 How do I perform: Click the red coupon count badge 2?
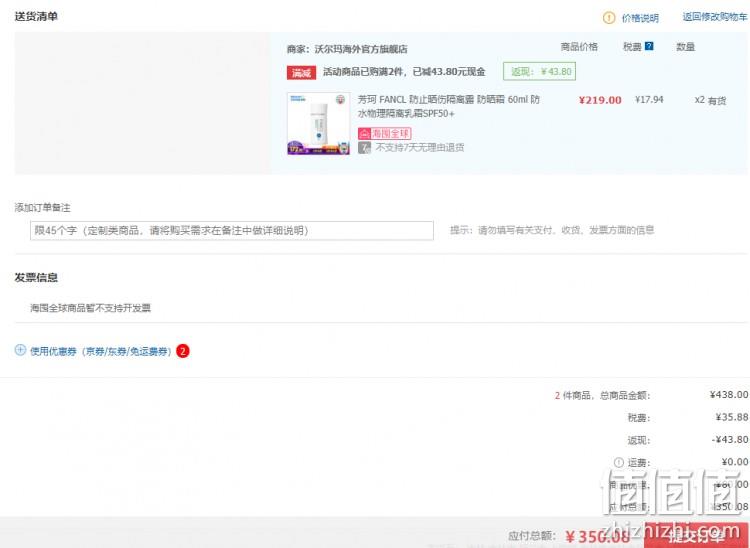click(x=183, y=351)
